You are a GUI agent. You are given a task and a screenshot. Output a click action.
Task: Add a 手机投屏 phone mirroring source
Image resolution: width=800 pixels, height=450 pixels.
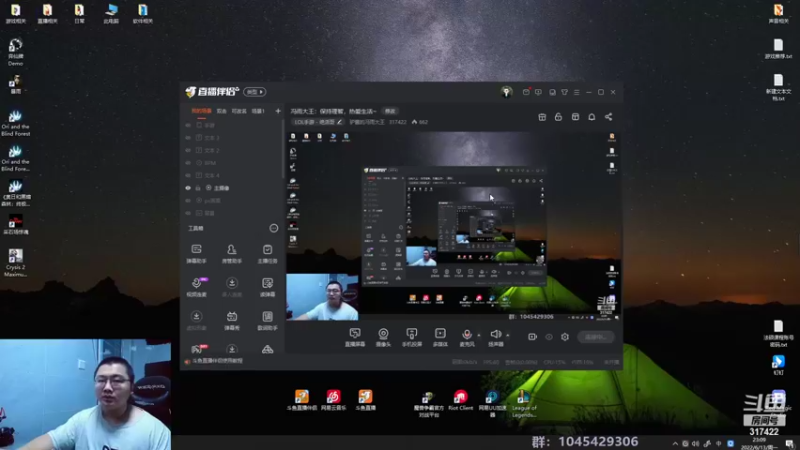pos(412,337)
